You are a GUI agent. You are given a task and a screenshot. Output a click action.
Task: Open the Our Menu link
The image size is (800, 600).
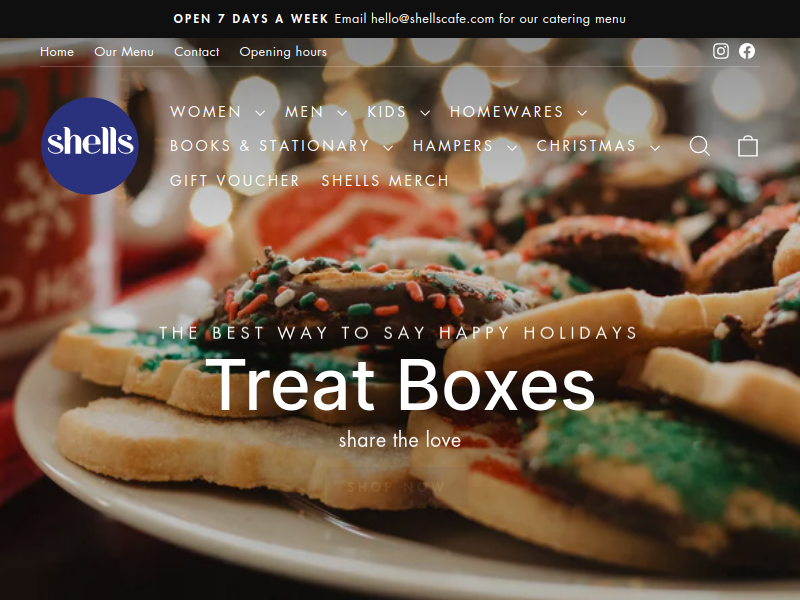point(124,52)
